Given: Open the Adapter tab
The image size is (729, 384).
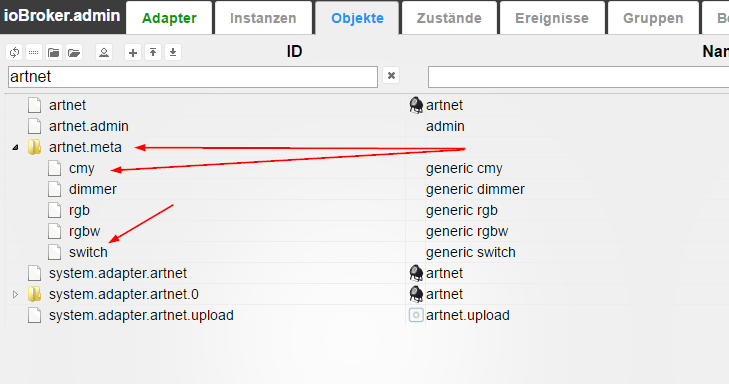Looking at the screenshot, I should 169,18.
